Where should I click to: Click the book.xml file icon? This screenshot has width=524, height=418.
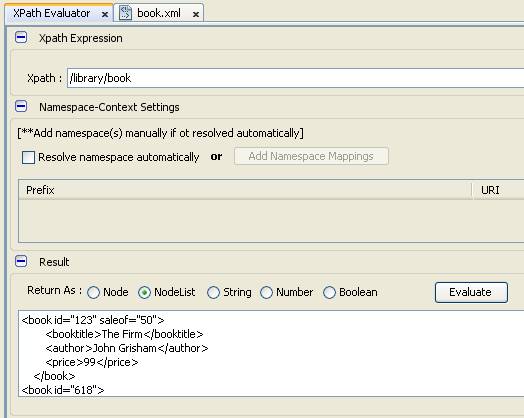(x=125, y=13)
